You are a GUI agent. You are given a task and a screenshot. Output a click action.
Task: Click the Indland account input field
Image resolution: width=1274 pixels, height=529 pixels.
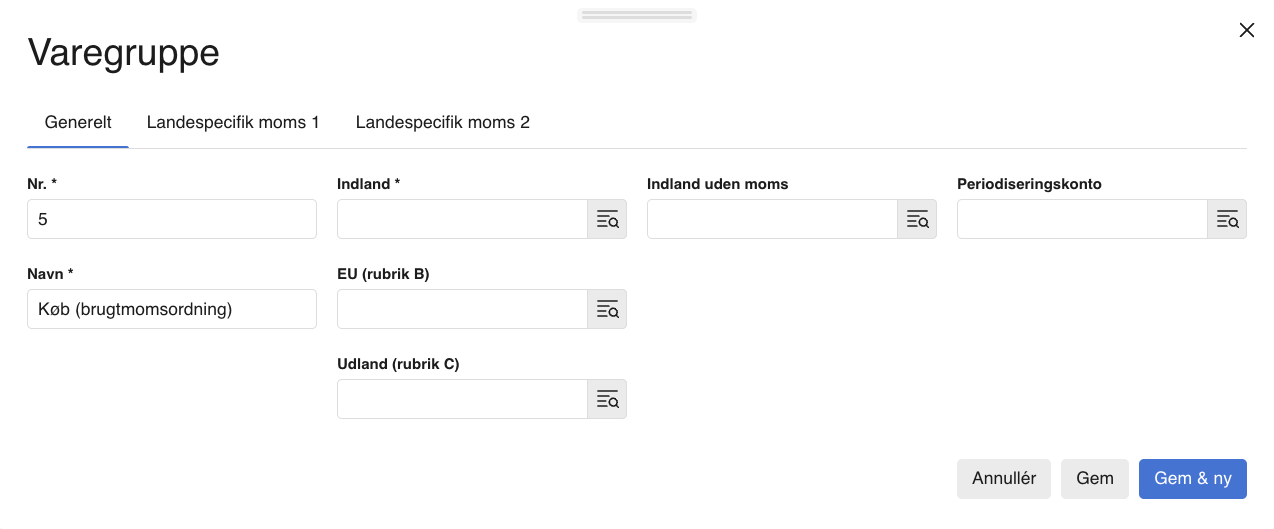coord(462,219)
